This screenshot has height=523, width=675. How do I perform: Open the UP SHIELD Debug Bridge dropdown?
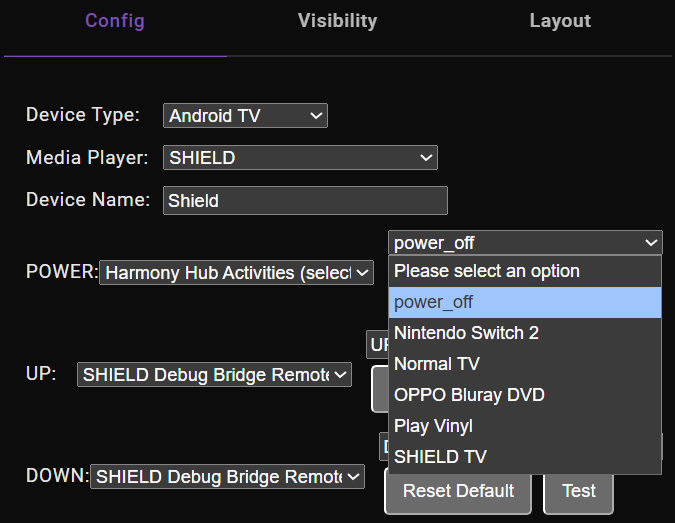tap(214, 375)
